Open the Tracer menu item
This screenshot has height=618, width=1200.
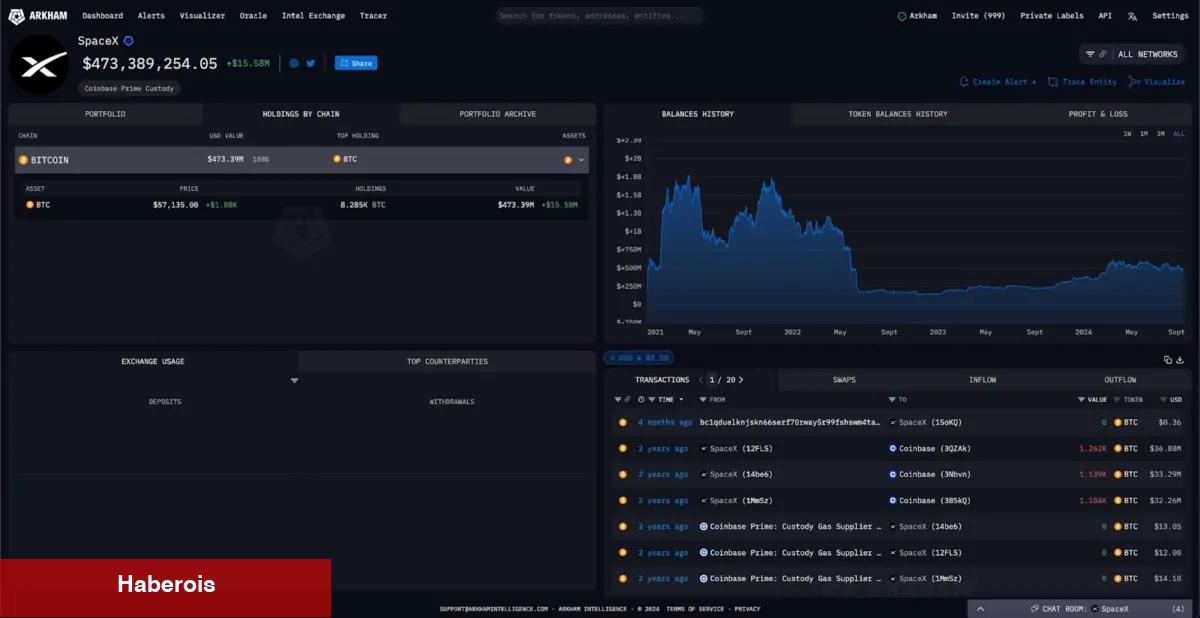(x=373, y=16)
